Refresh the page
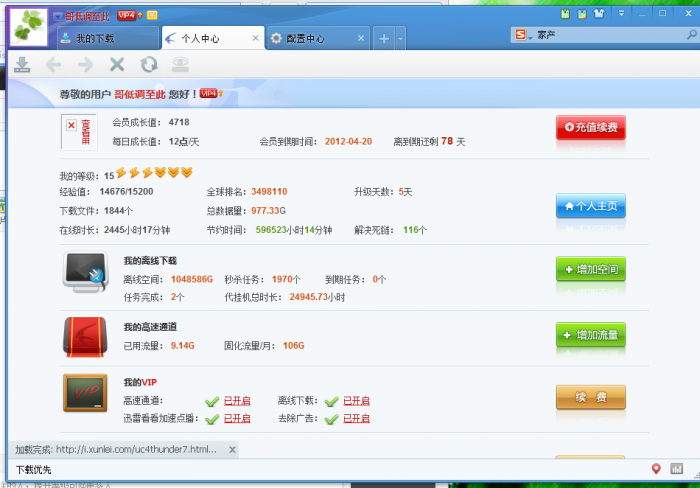The height and width of the screenshot is (488, 700). point(149,65)
